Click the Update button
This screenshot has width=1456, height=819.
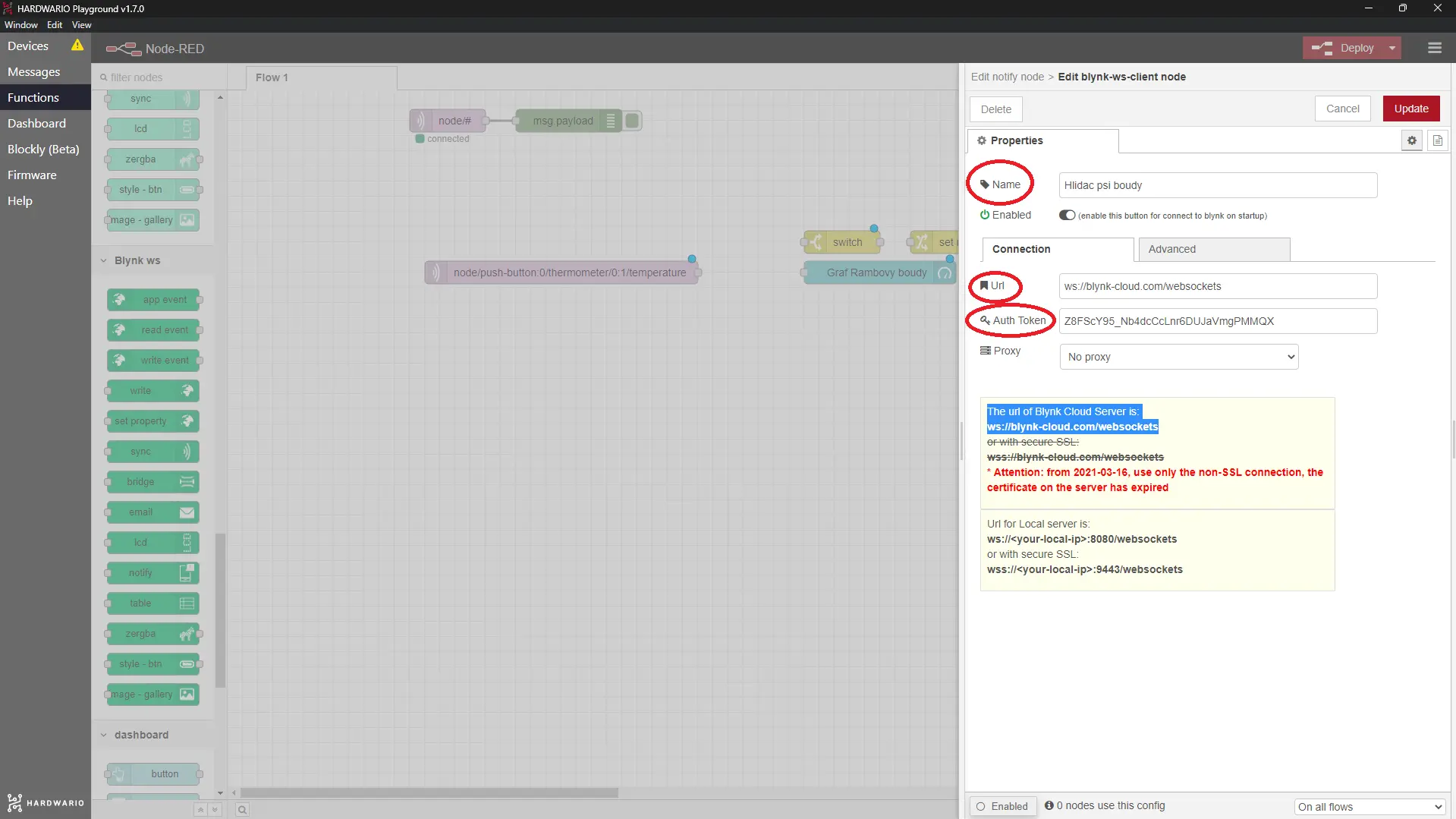pyautogui.click(x=1410, y=109)
